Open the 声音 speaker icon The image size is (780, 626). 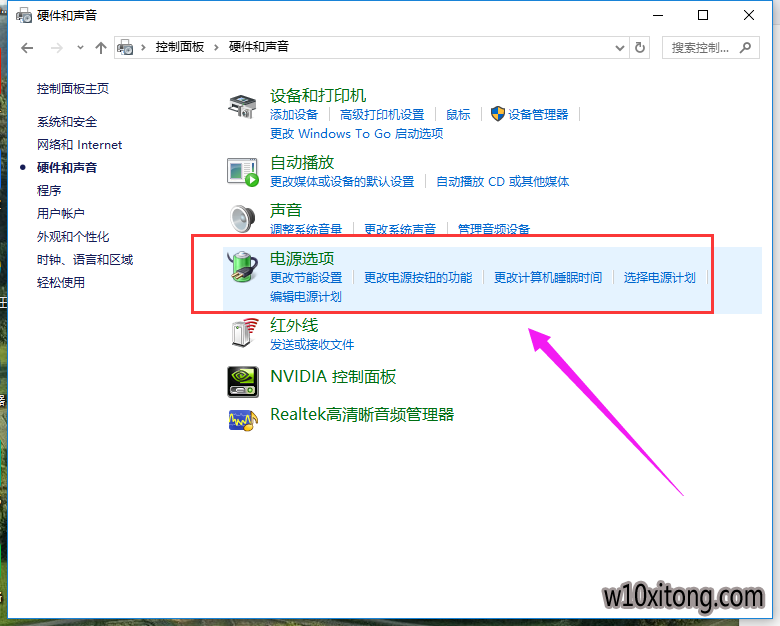243,218
